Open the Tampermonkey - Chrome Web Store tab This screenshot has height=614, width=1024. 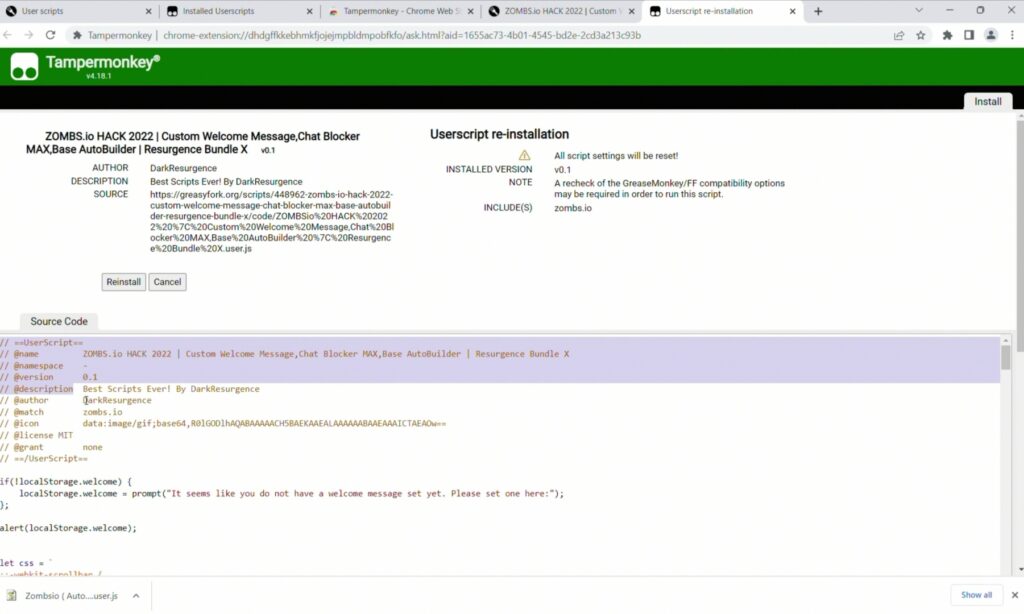[x=400, y=11]
